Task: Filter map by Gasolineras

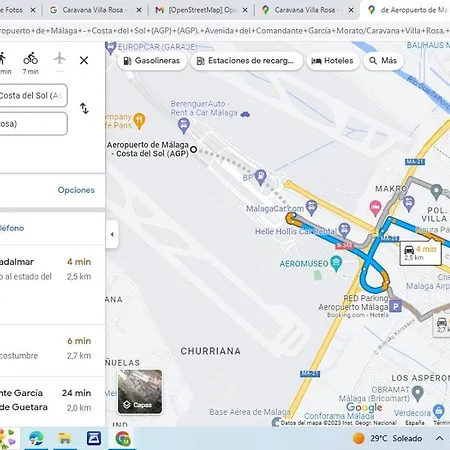Action: (152, 61)
